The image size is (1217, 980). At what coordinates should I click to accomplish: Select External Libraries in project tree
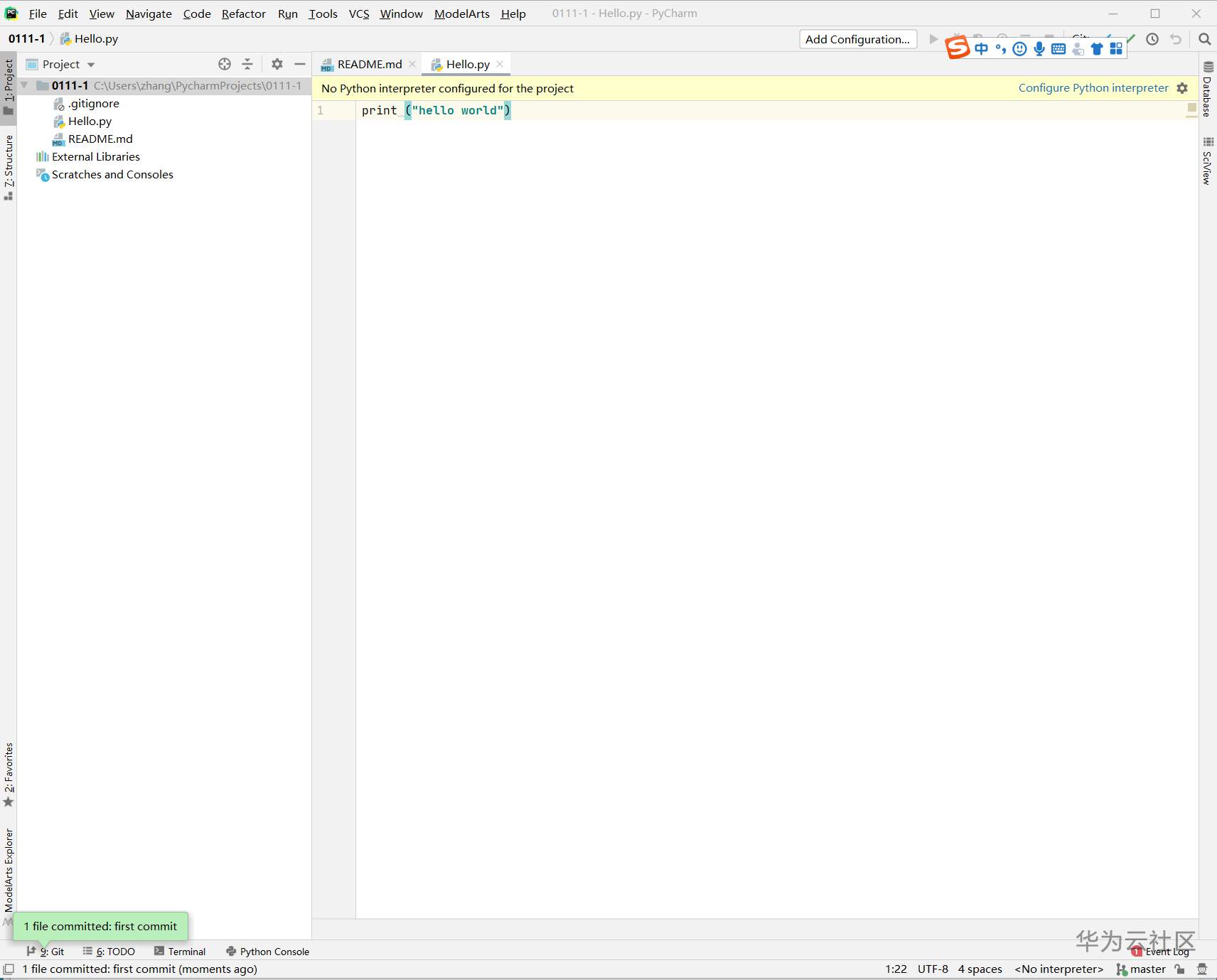pyautogui.click(x=95, y=157)
